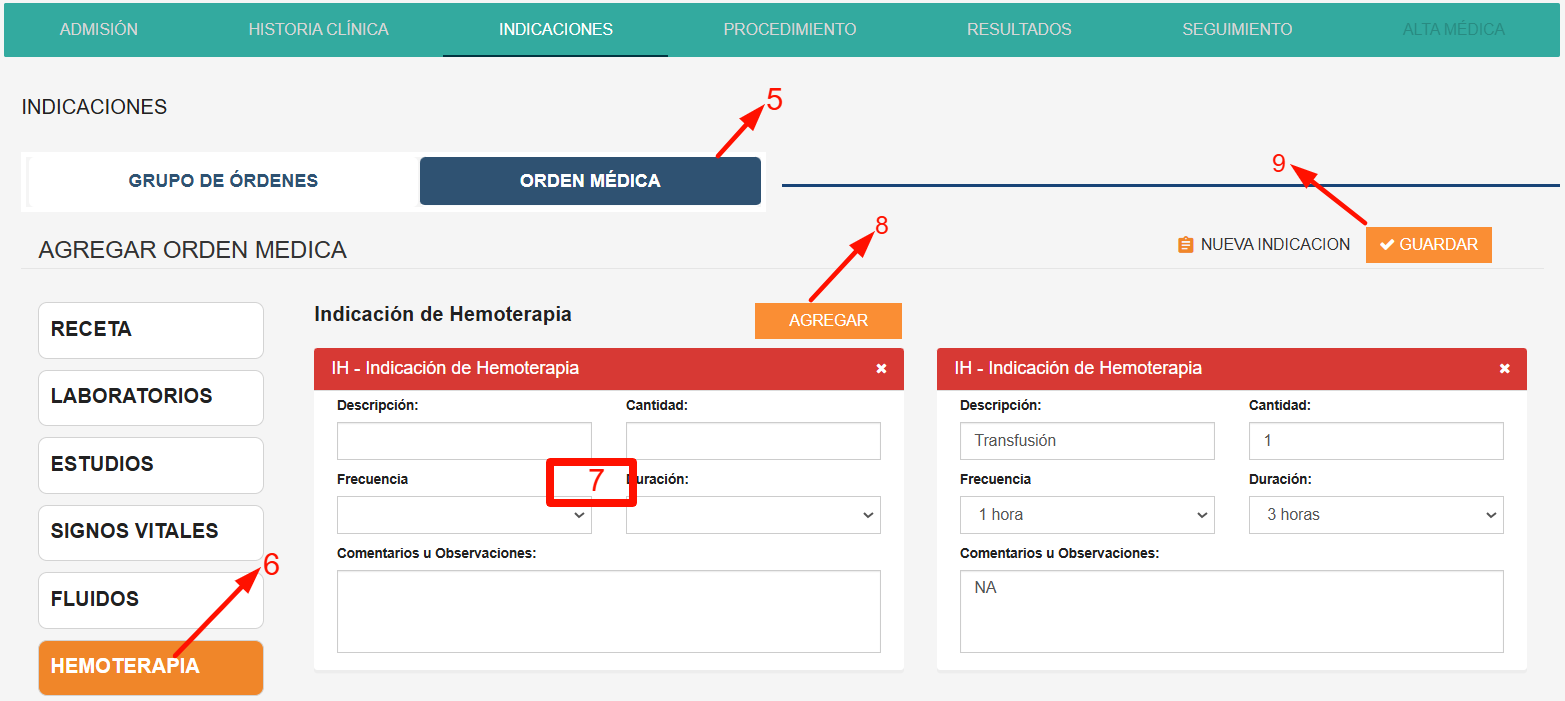The width and height of the screenshot is (1565, 701).
Task: Click the Cantidad field showing 1
Action: 1376,441
